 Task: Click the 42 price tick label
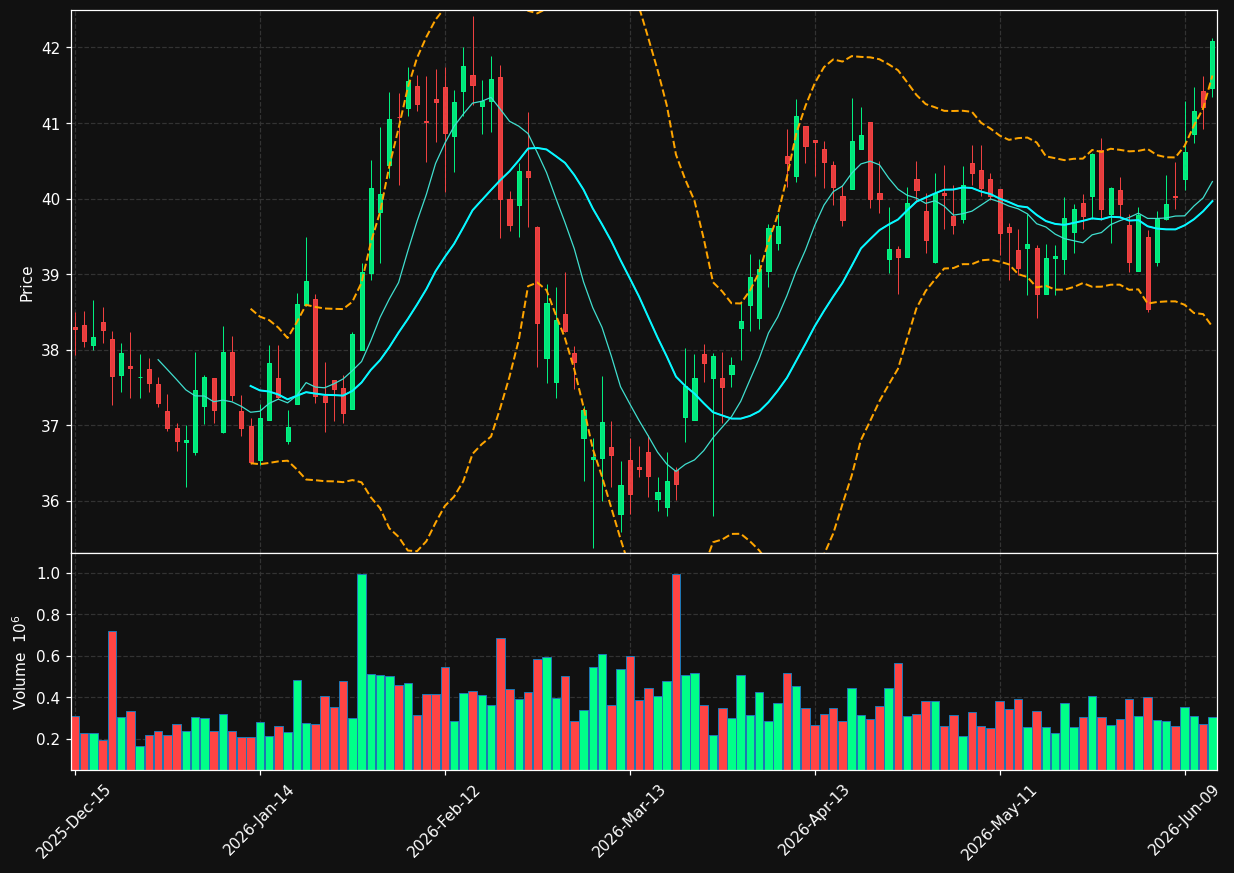pyautogui.click(x=51, y=48)
